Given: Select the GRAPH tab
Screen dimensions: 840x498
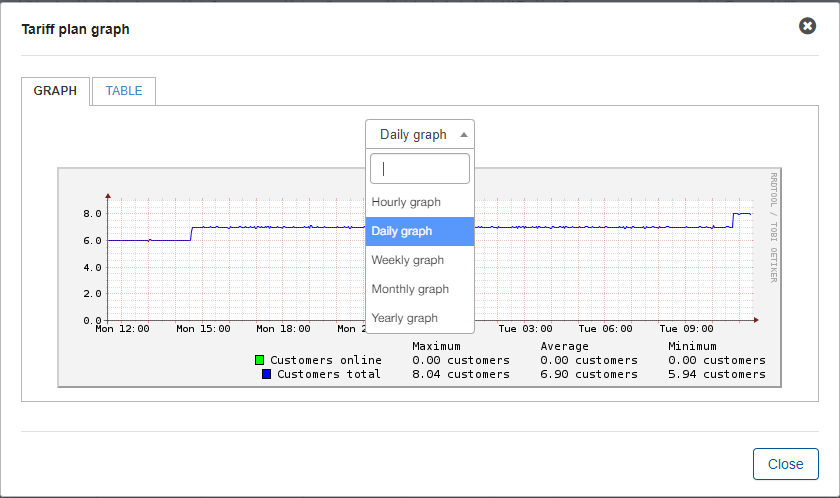Looking at the screenshot, I should pyautogui.click(x=55, y=91).
